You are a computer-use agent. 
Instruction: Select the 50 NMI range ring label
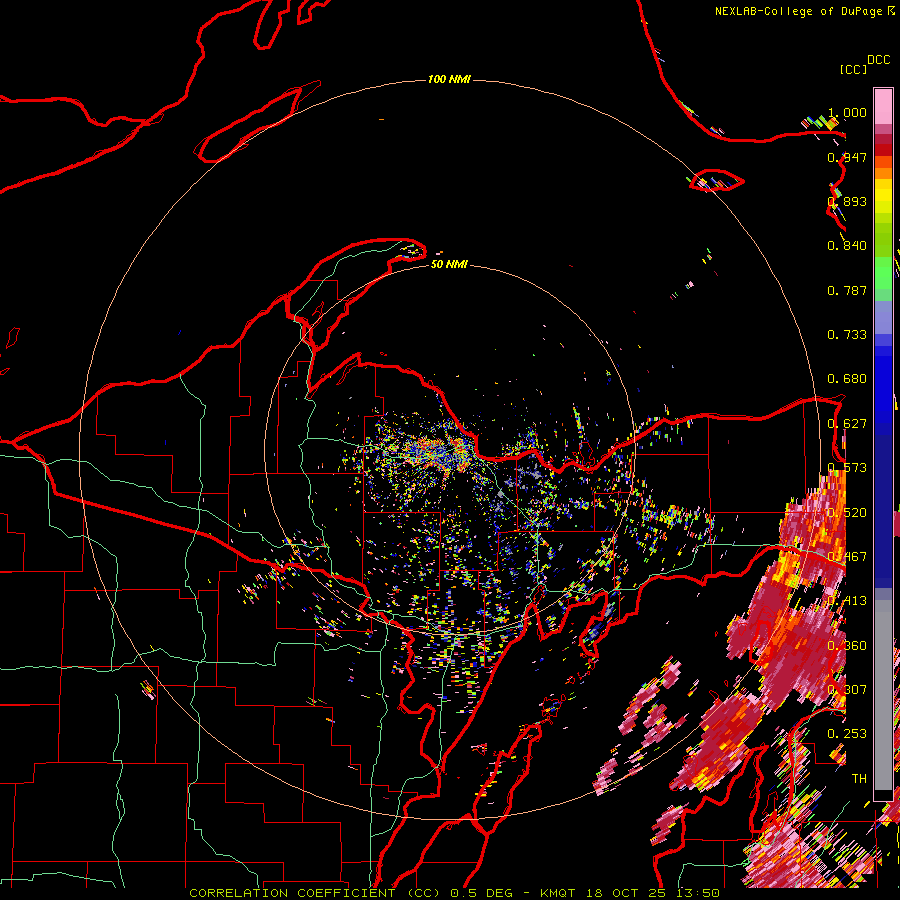point(449,264)
